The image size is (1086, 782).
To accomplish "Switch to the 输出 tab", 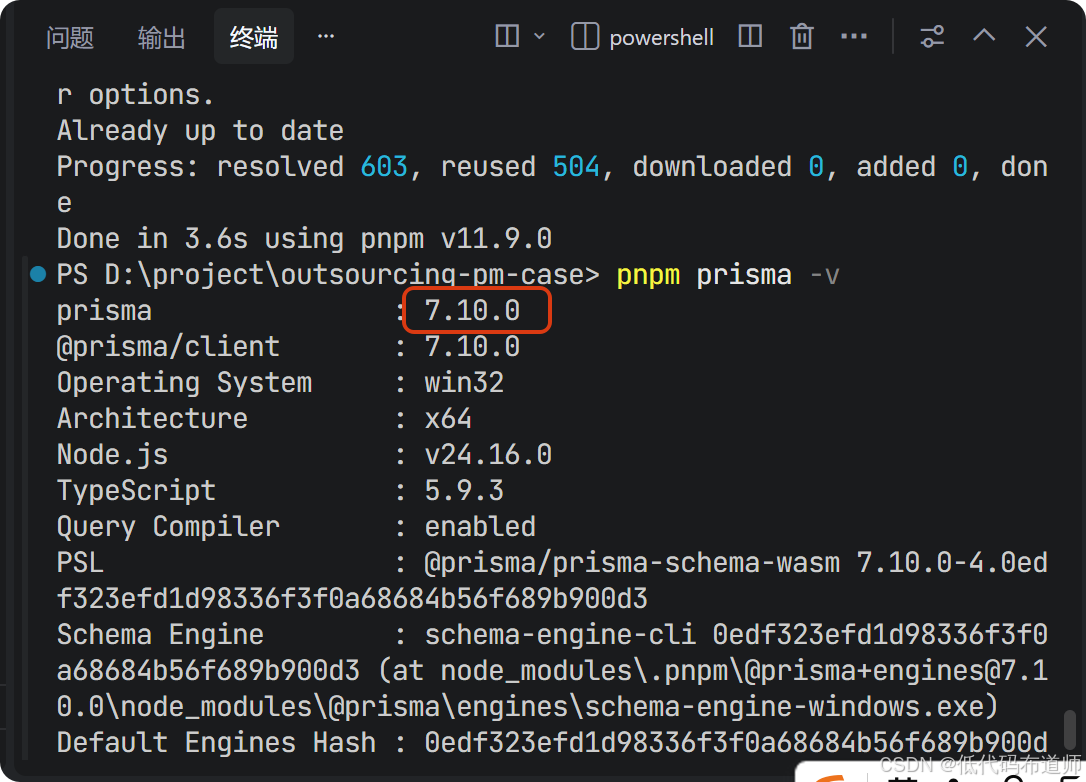I will (161, 37).
